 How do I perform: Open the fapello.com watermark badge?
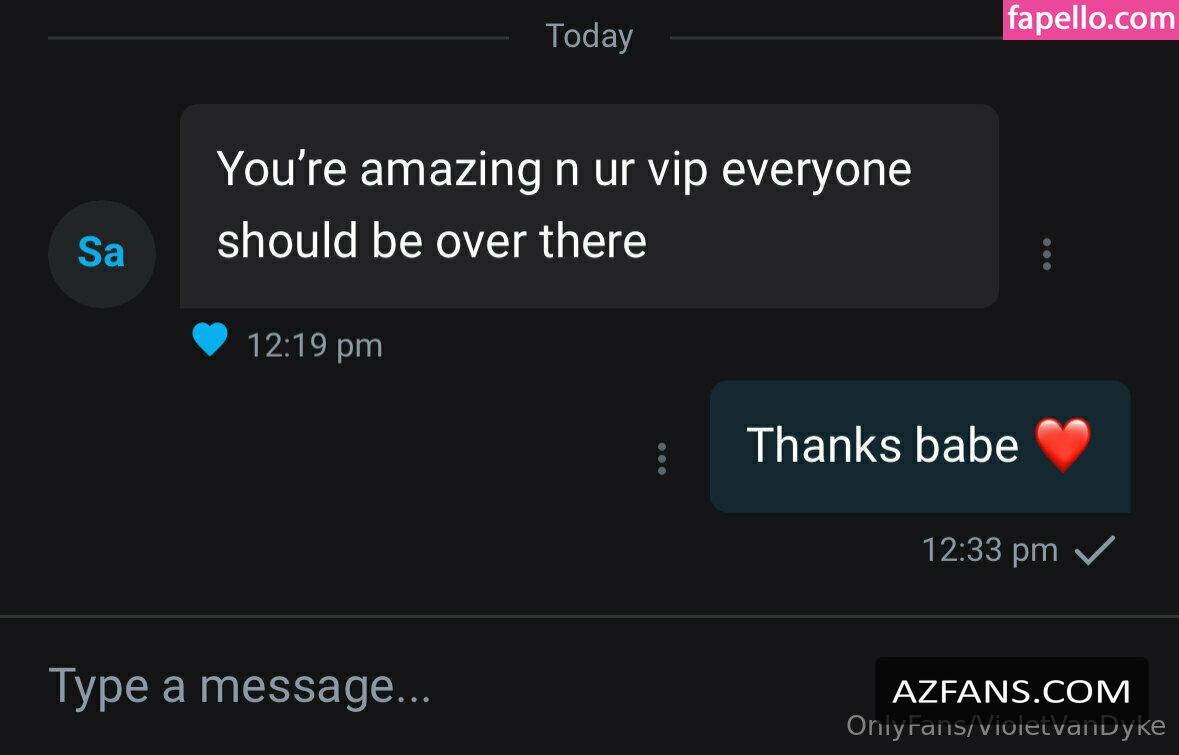pyautogui.click(x=1090, y=19)
